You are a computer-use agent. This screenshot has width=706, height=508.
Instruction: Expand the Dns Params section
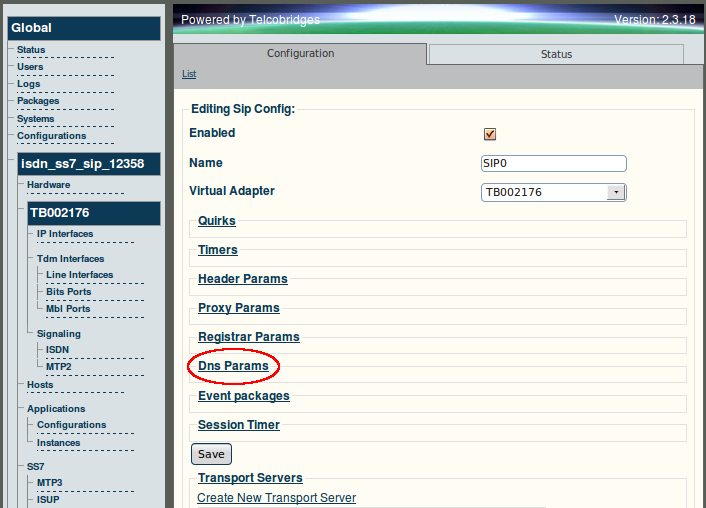tap(233, 366)
